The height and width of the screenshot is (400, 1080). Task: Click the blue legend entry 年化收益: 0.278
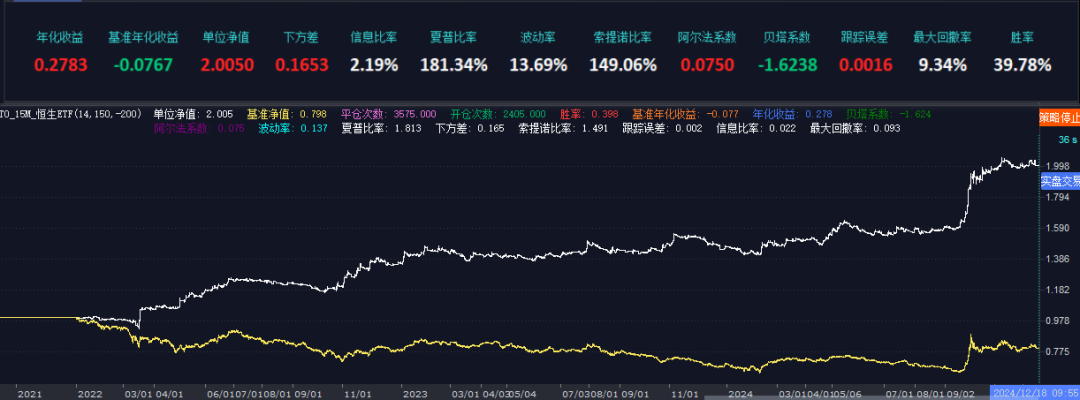[792, 114]
